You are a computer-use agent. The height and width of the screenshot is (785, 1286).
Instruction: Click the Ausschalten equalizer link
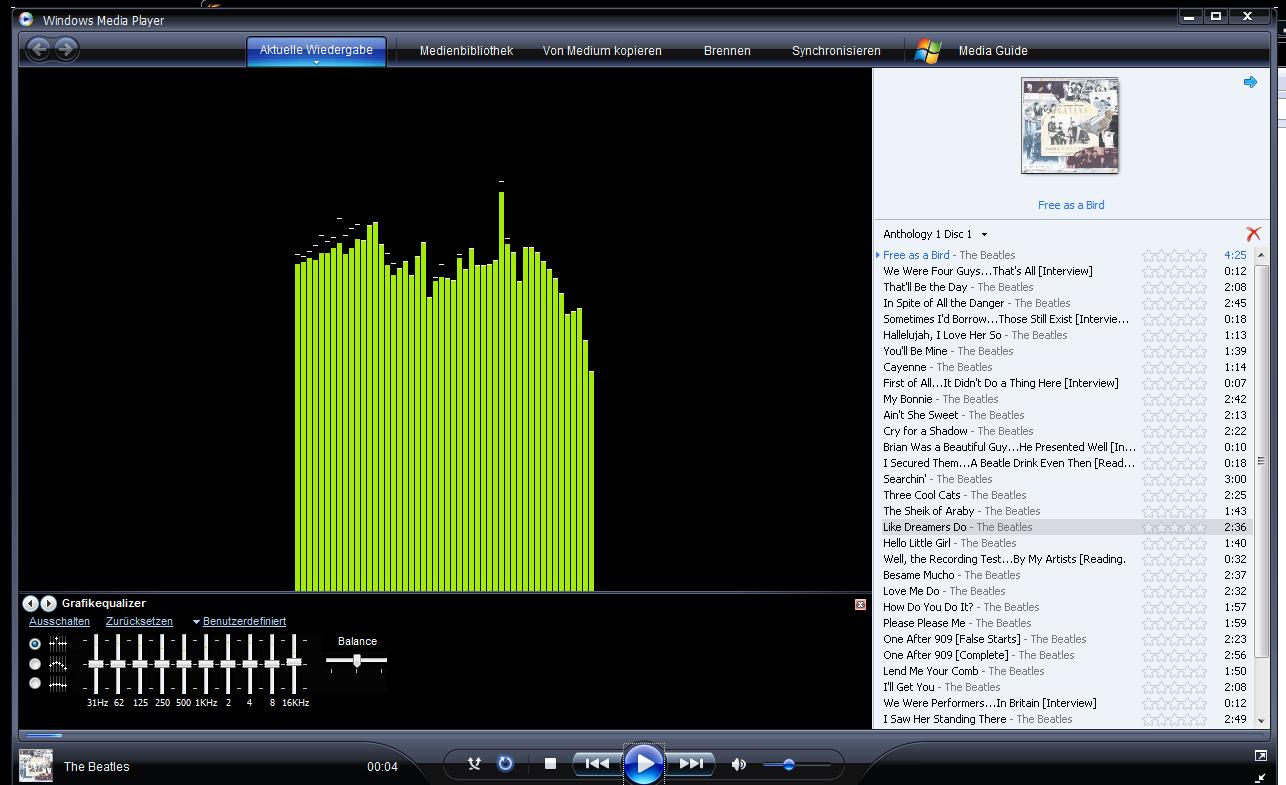pyautogui.click(x=59, y=621)
